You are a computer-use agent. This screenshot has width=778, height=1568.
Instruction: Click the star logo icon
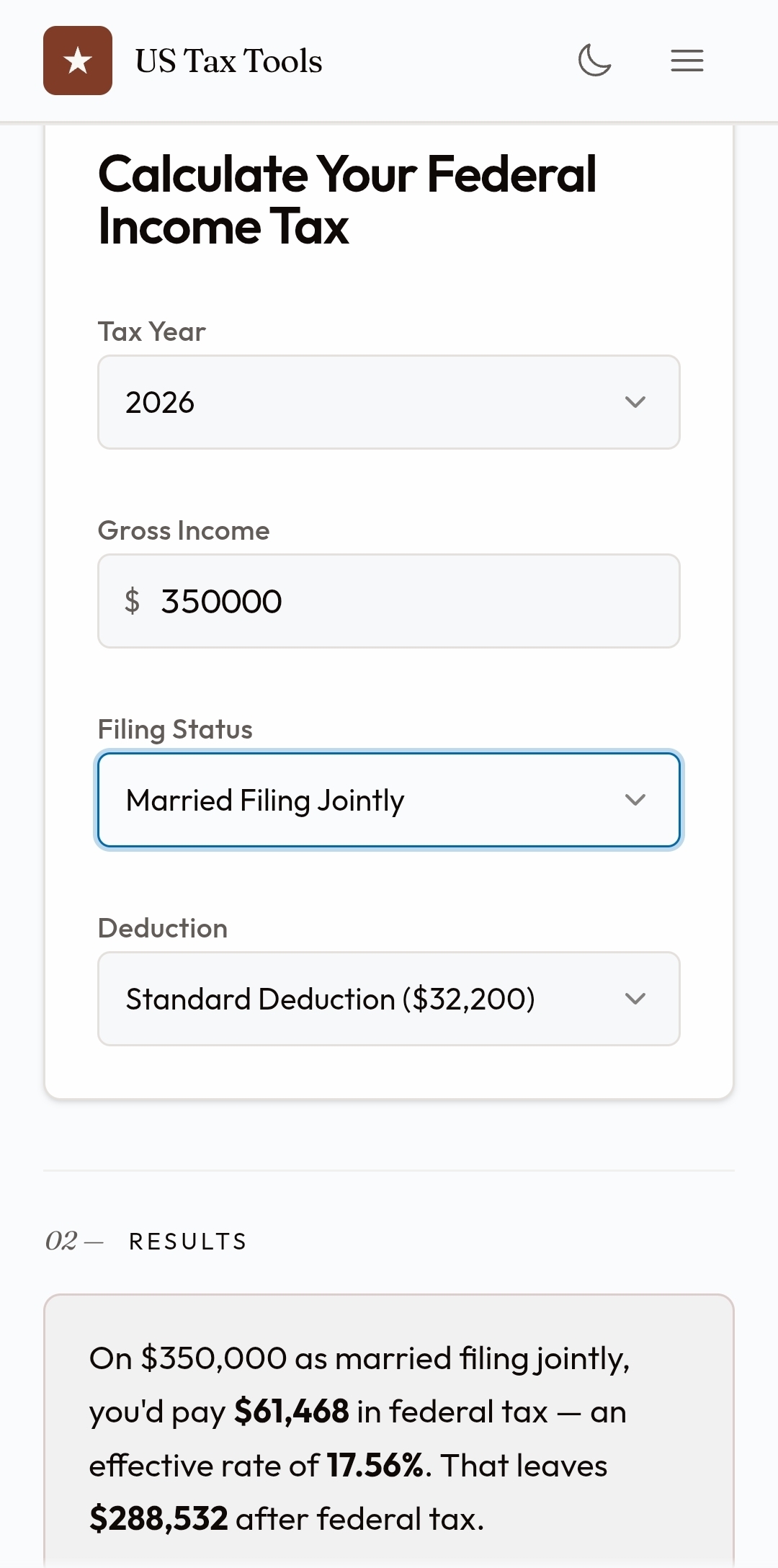[x=78, y=61]
